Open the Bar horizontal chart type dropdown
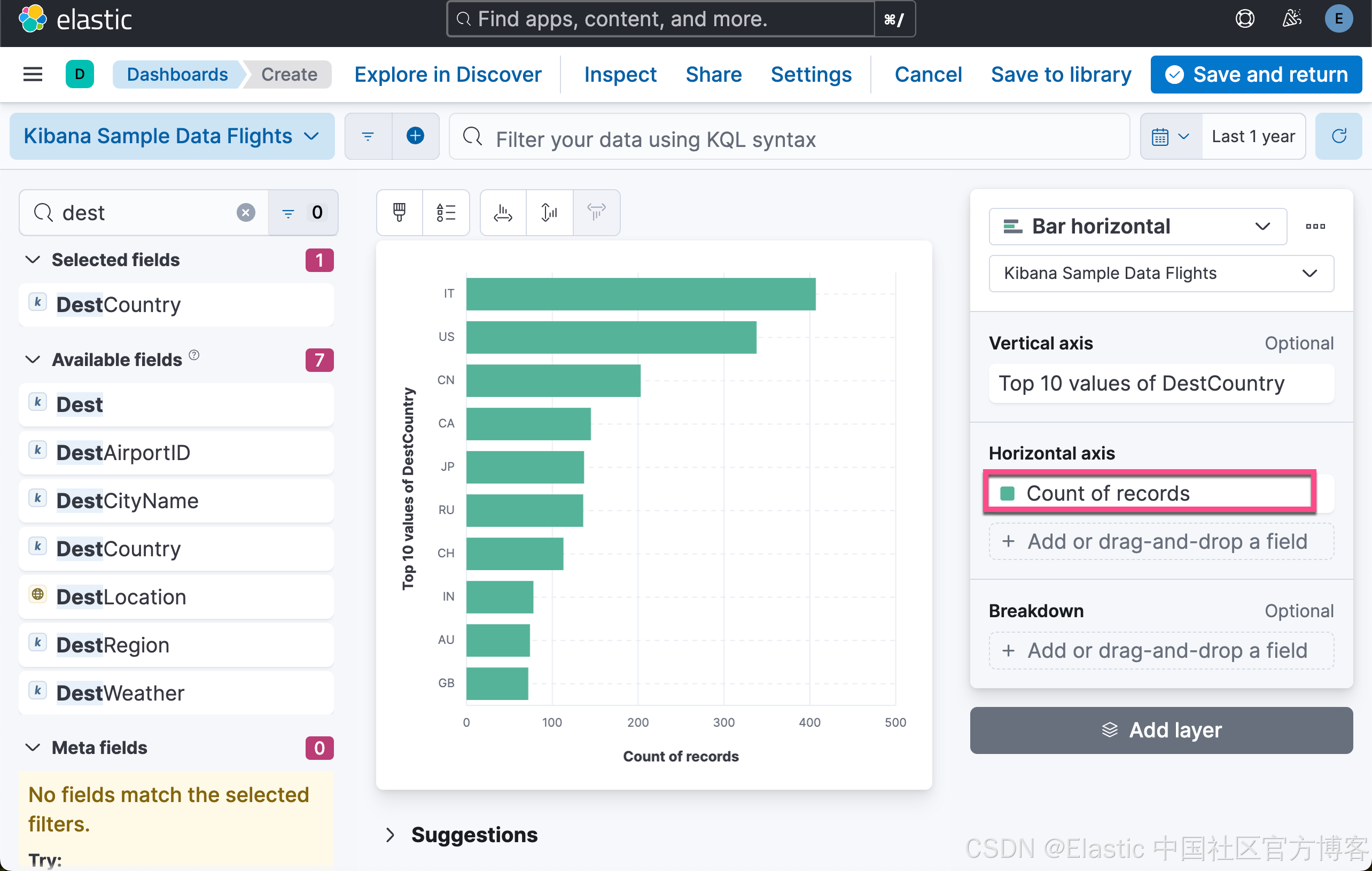The height and width of the screenshot is (871, 1372). [1137, 227]
